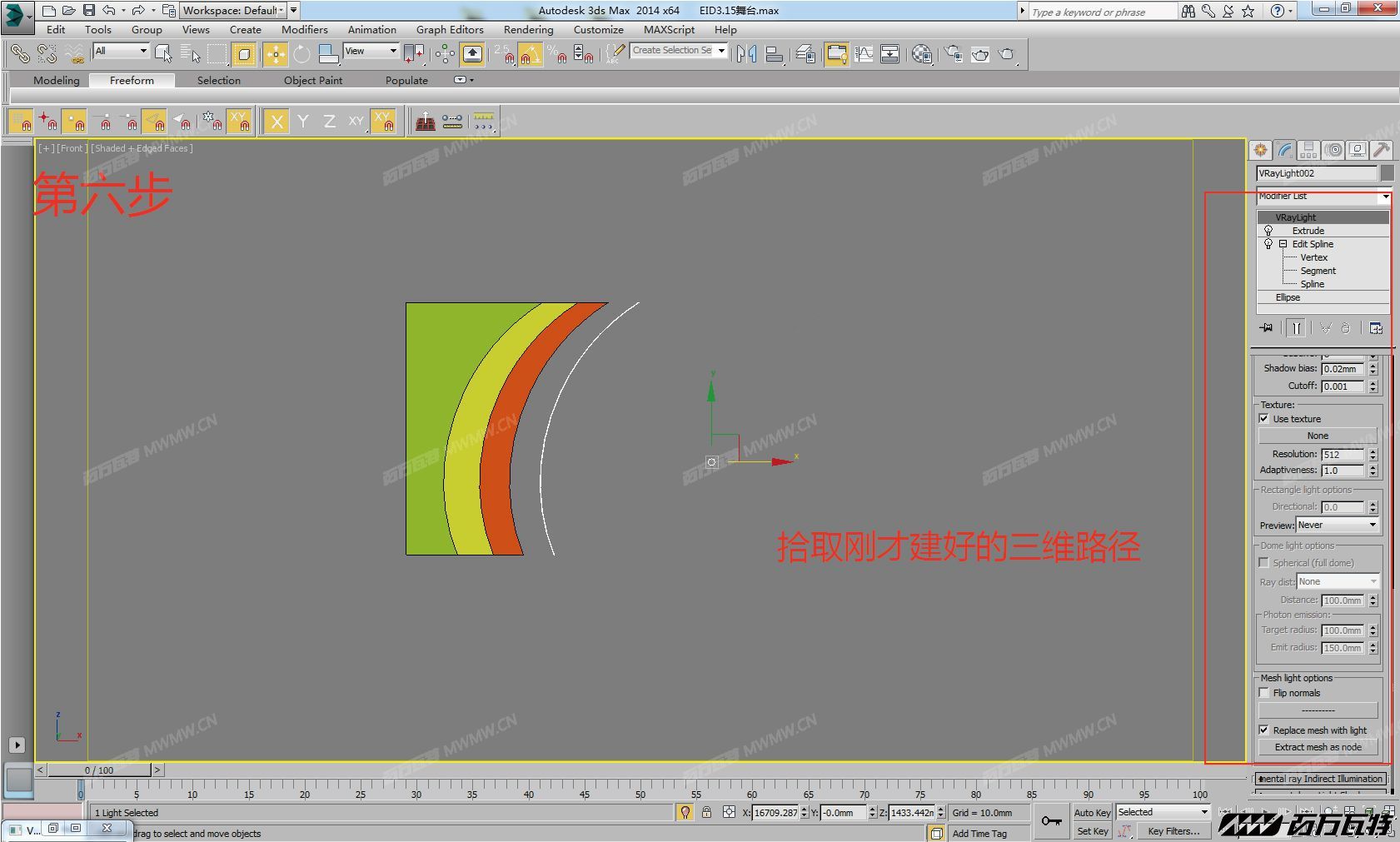Open Schematic View icon
Viewport: 1400px width, 842px height.
(890, 54)
